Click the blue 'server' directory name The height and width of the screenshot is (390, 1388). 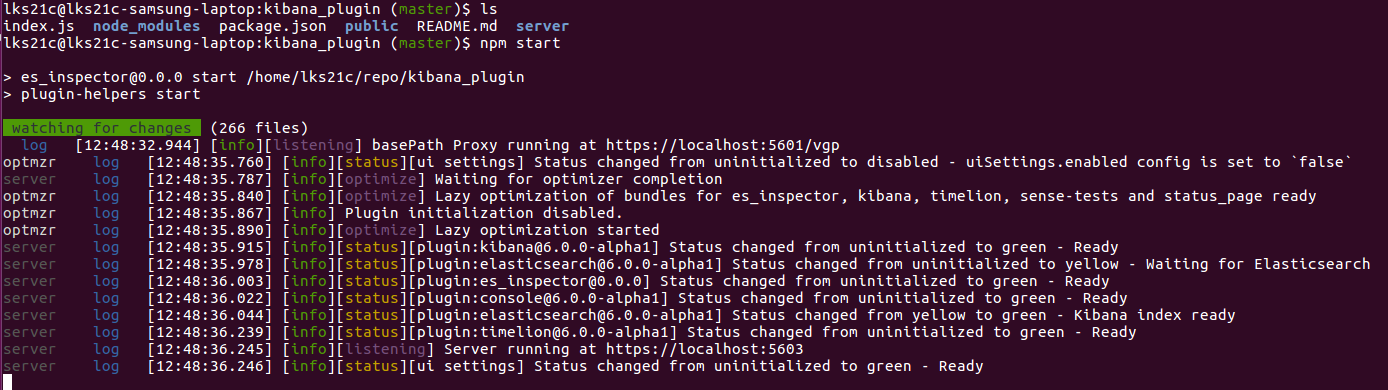tap(543, 26)
